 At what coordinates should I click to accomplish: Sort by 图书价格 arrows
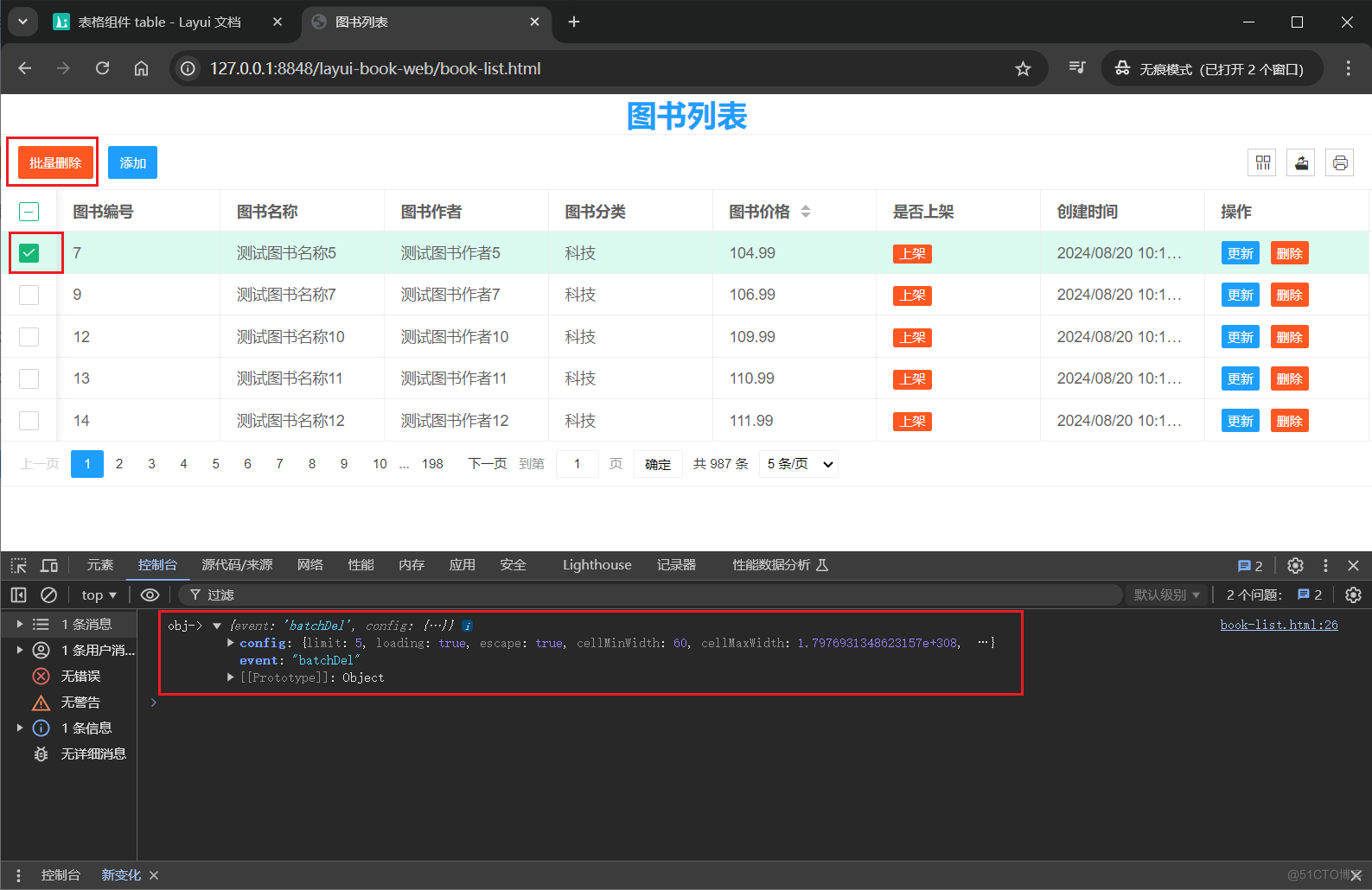[x=806, y=212]
